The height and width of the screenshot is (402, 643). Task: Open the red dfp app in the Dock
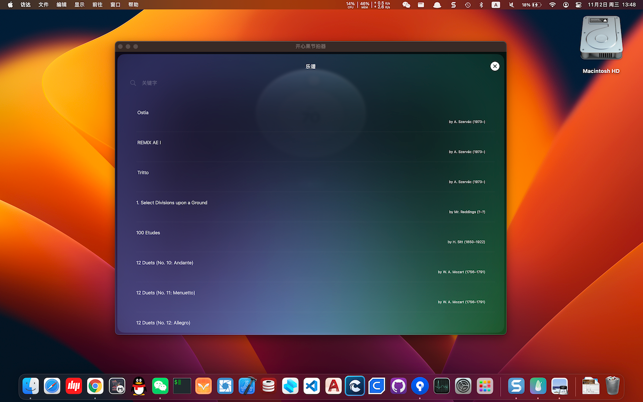point(74,386)
